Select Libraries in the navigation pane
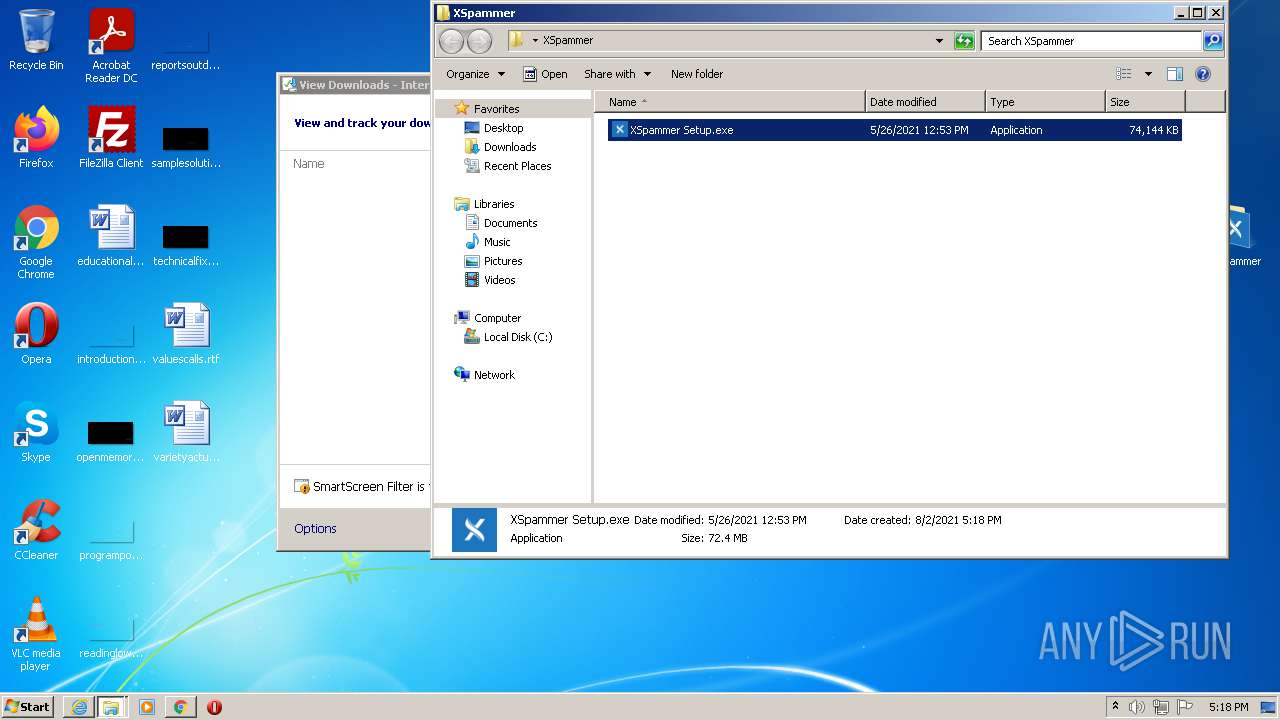The width and height of the screenshot is (1280, 720). [494, 204]
